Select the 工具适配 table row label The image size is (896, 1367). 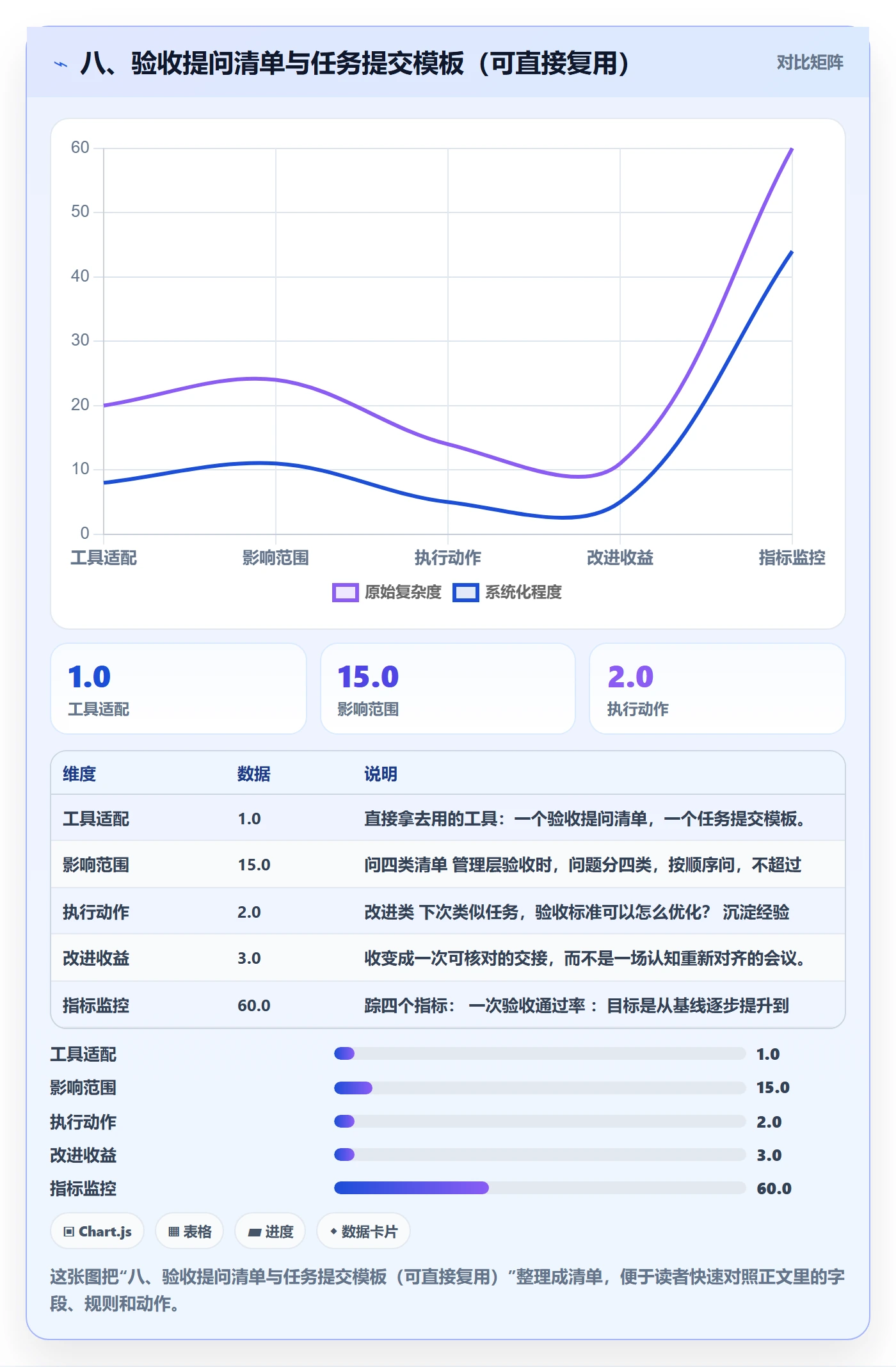point(96,819)
